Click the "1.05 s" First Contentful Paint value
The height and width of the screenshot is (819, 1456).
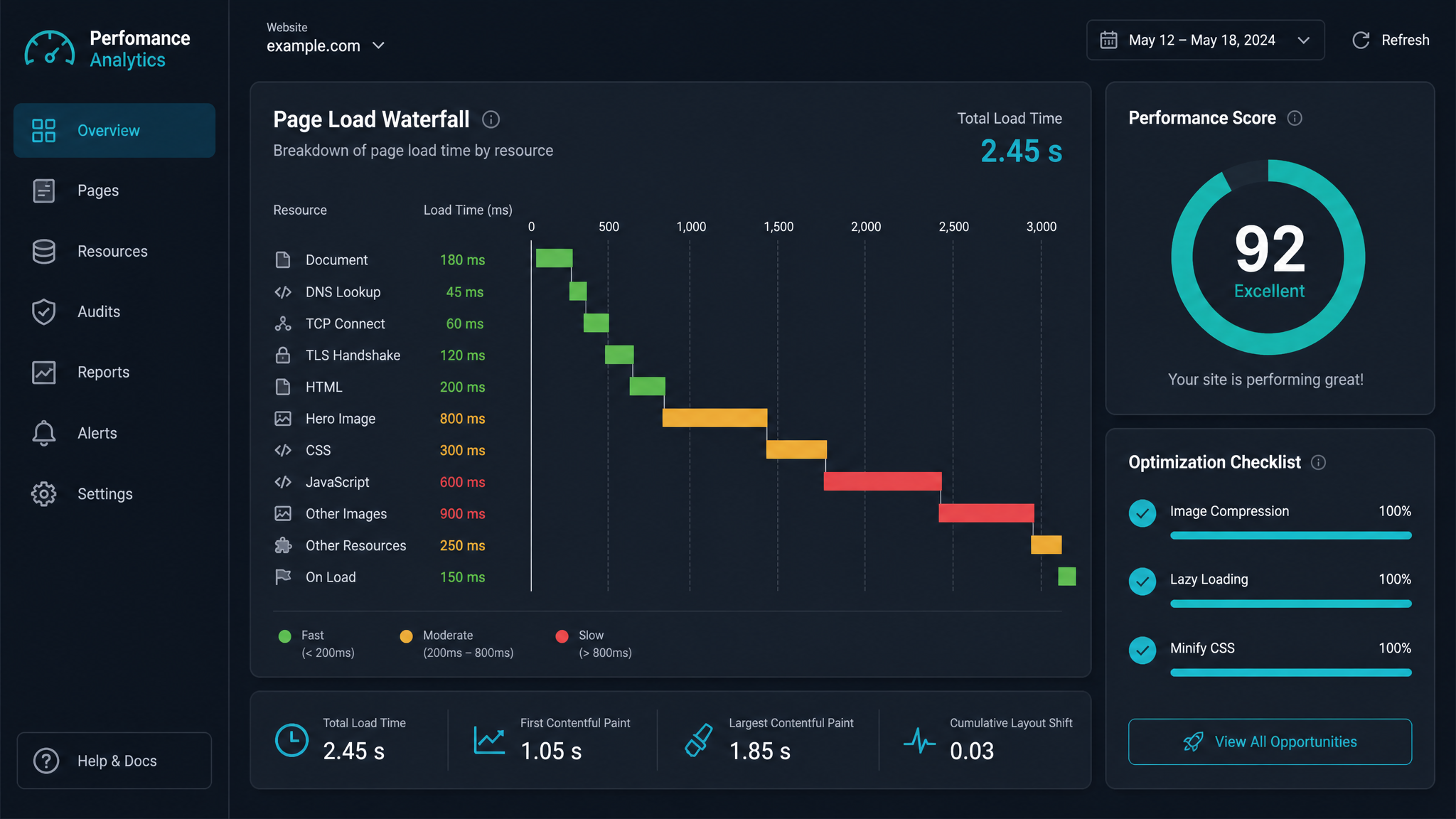point(551,751)
